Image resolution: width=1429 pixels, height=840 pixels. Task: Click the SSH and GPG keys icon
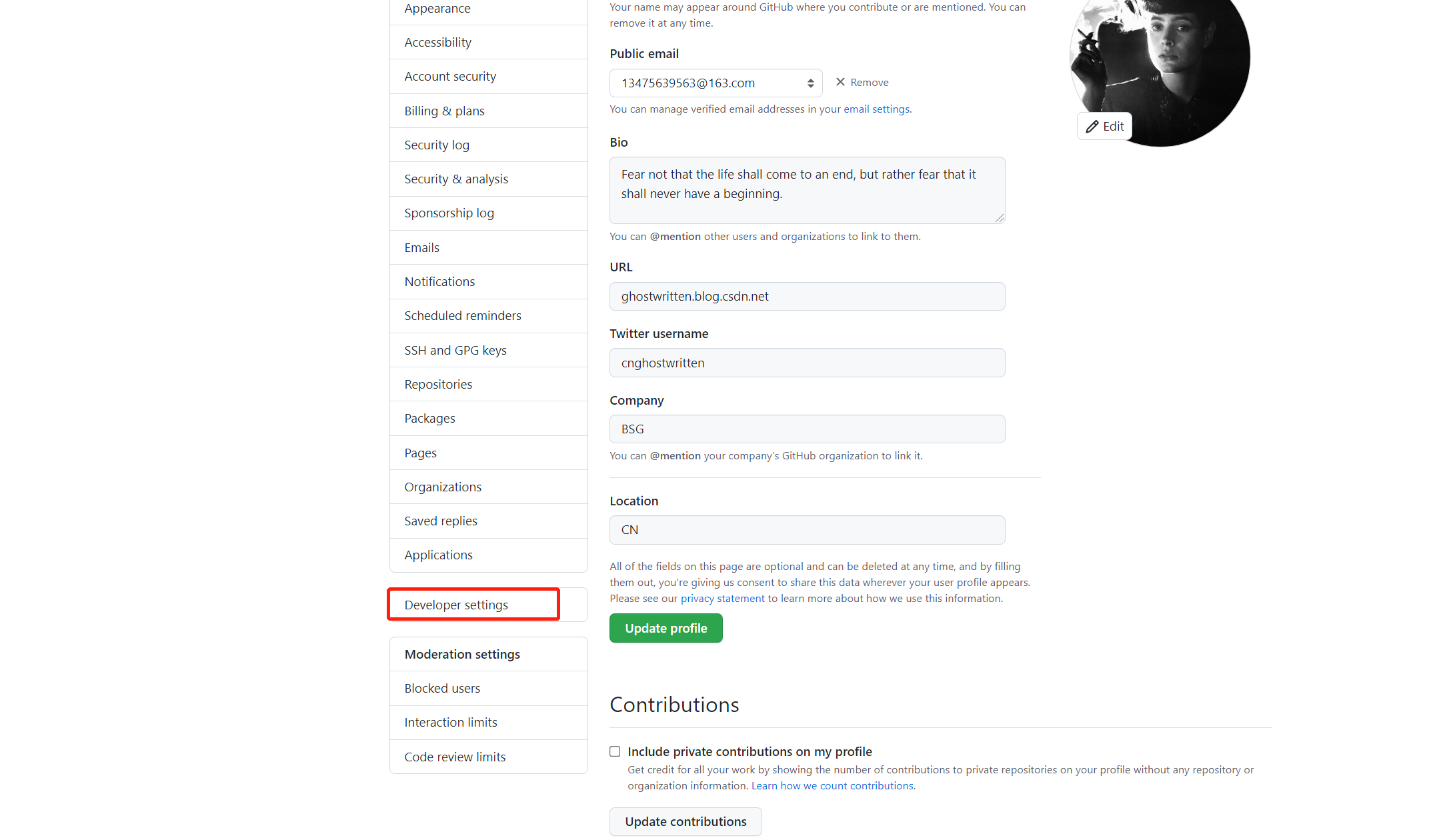click(454, 349)
